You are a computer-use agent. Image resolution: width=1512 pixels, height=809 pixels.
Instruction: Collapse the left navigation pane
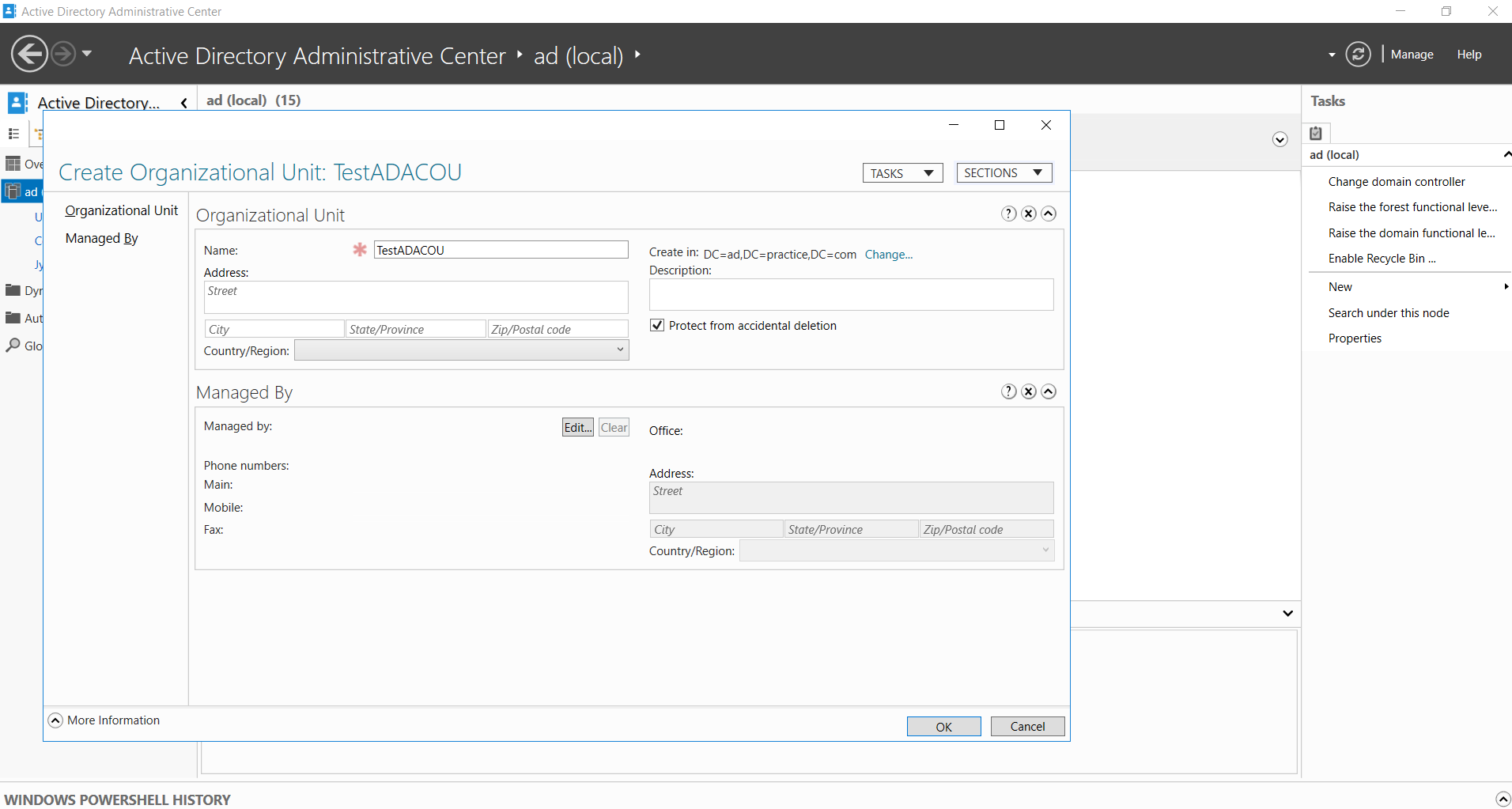[x=184, y=103]
